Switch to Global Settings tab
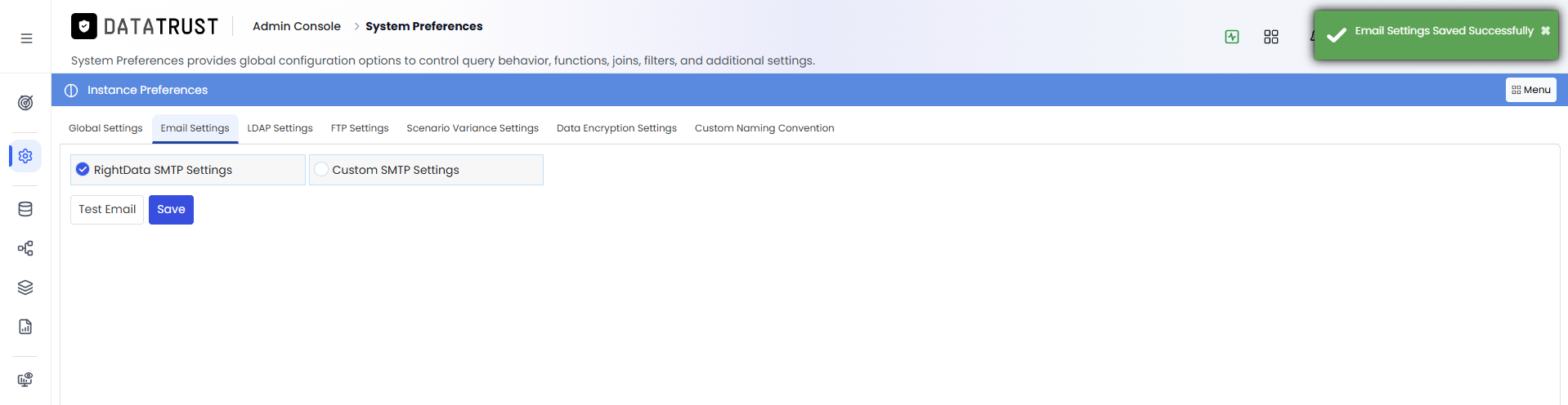 [105, 128]
